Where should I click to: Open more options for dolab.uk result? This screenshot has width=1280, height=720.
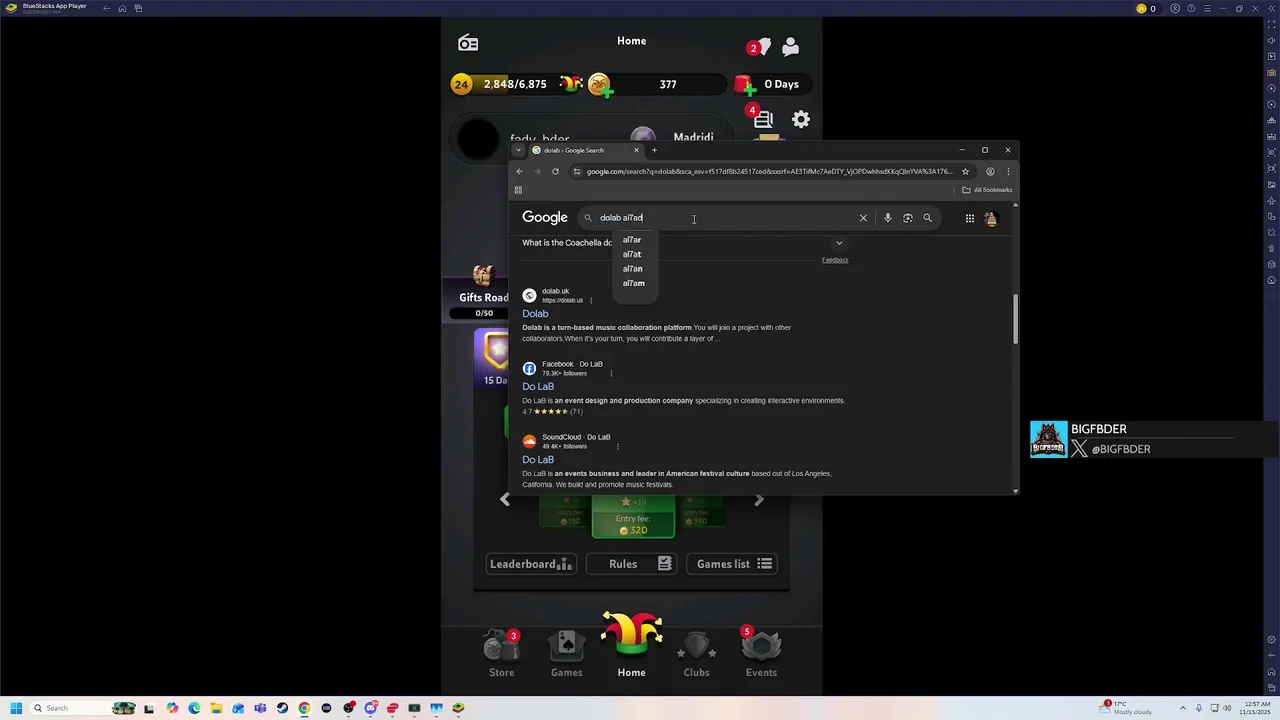click(591, 300)
